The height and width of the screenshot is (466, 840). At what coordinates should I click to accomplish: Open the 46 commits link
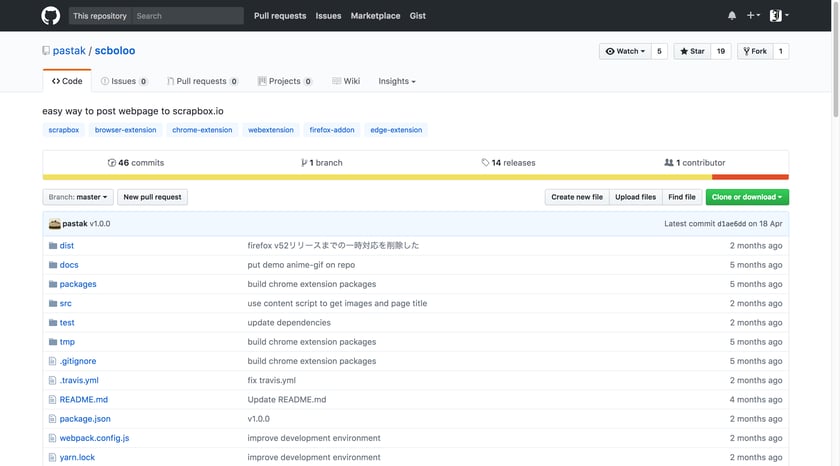coord(136,163)
